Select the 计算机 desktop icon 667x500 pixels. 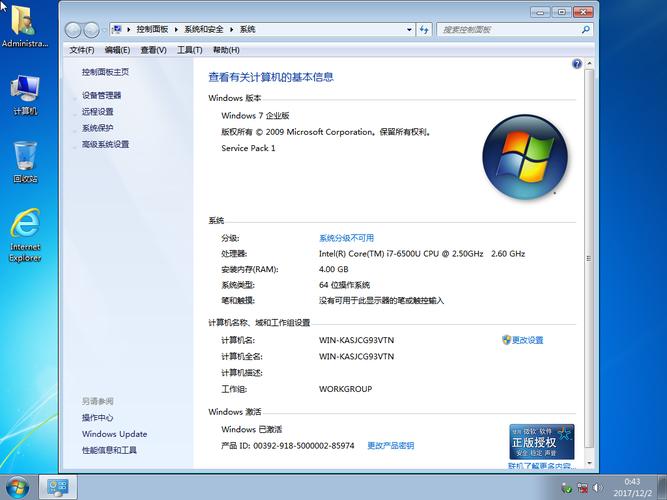(x=25, y=94)
